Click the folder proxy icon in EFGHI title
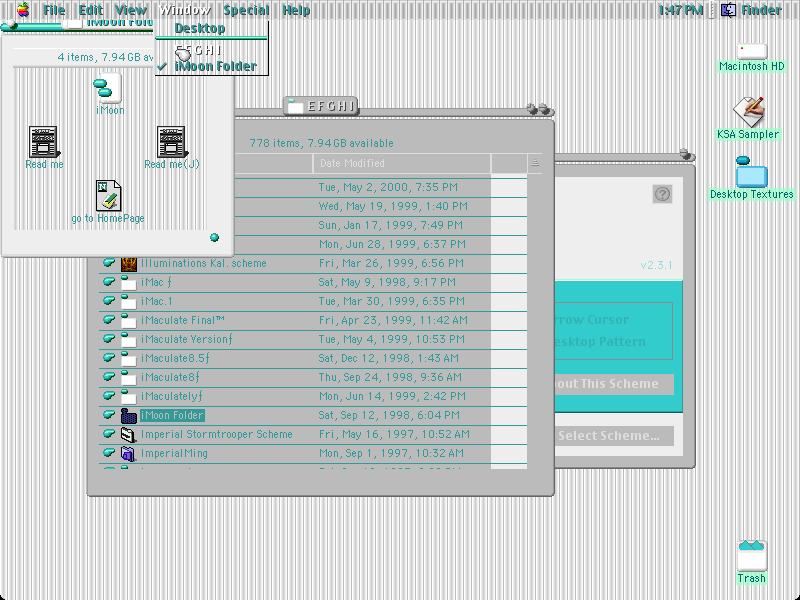Image resolution: width=800 pixels, height=600 pixels. click(x=295, y=106)
